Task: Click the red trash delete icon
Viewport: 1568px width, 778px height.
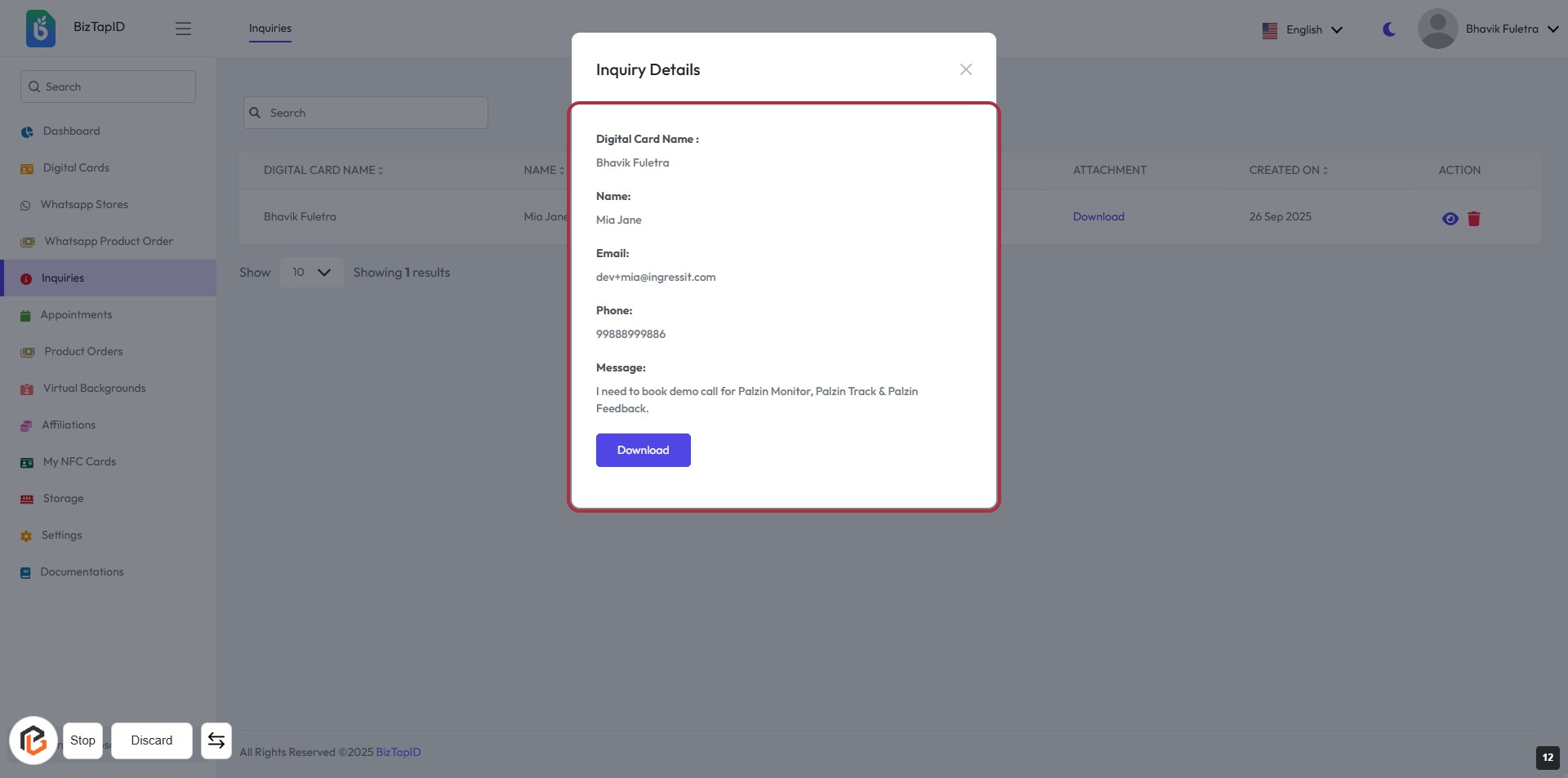Action: click(x=1473, y=219)
